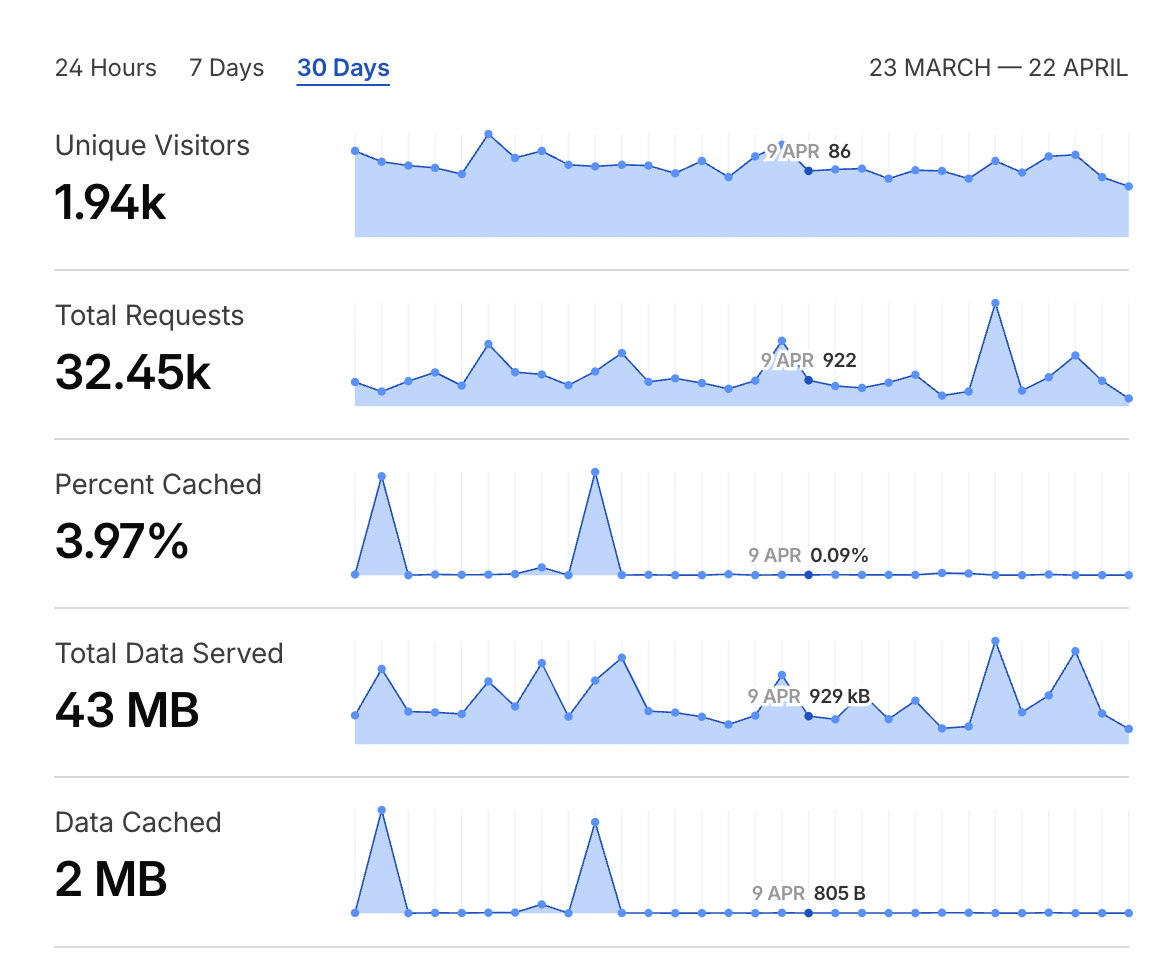
Task: Click the 43 MB Total Data Served value
Action: (127, 710)
